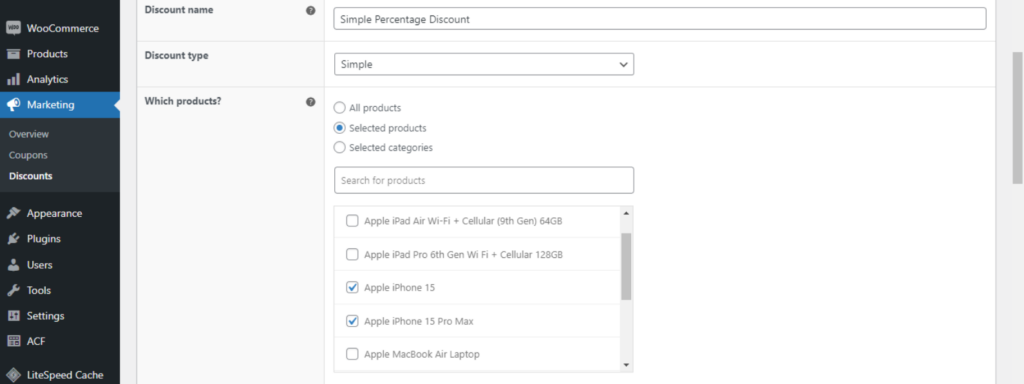Click the Plugins plug icon

pos(13,239)
